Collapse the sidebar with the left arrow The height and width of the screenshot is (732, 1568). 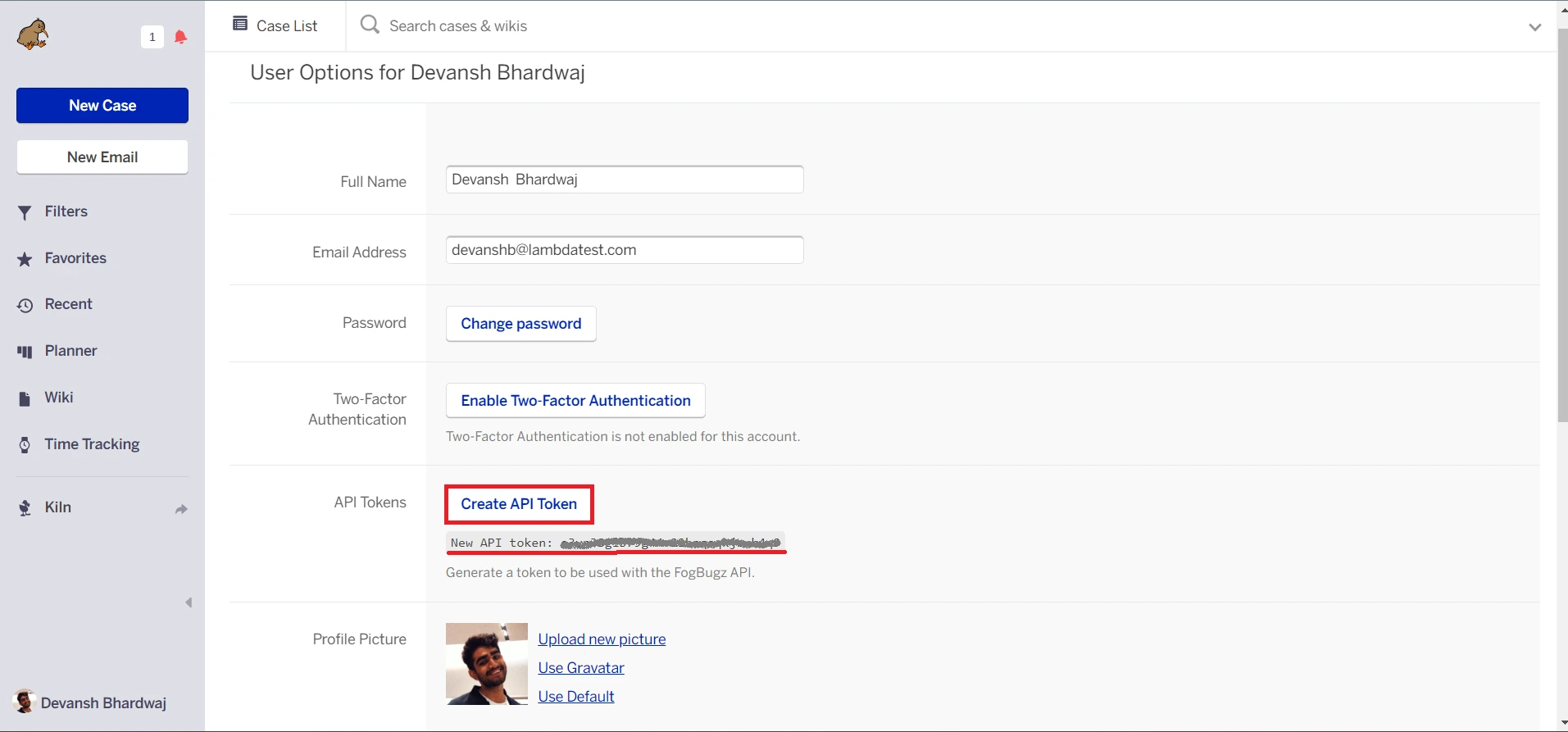[x=189, y=602]
